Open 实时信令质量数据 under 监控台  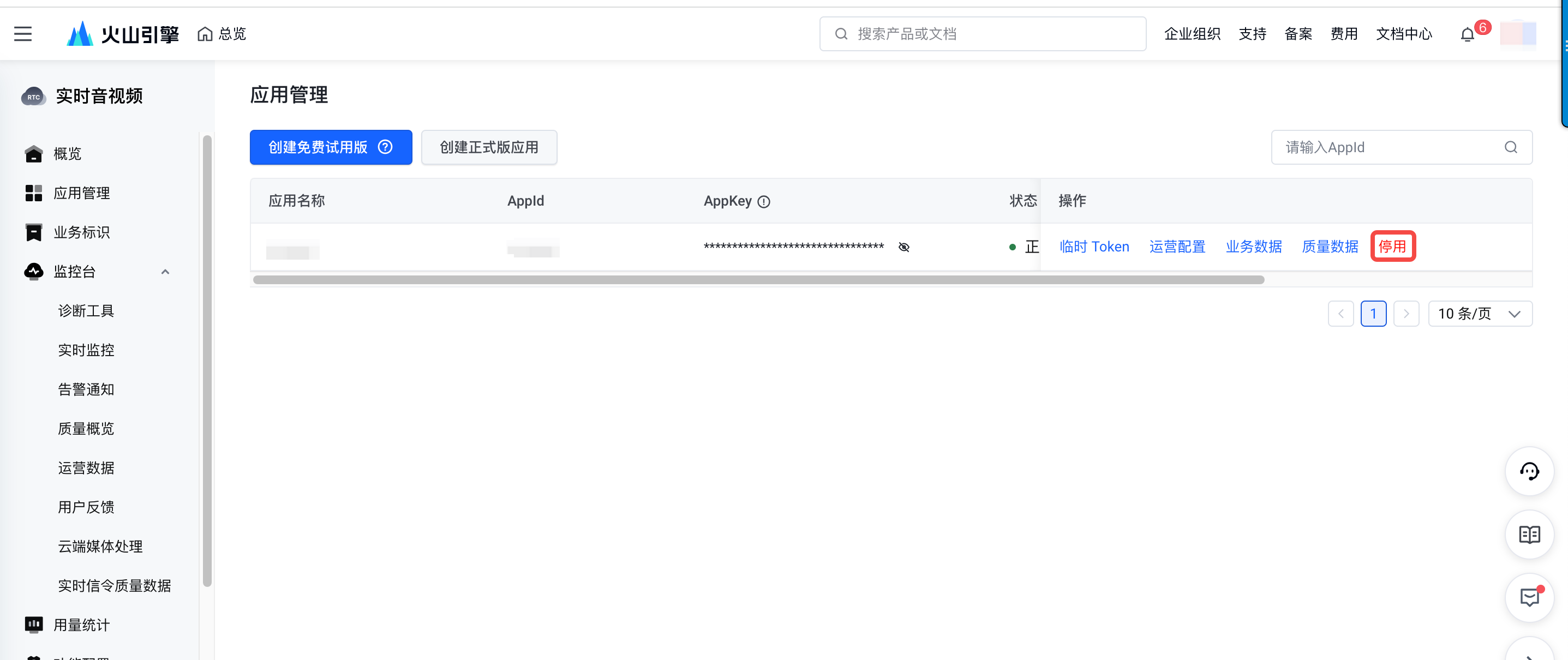[x=115, y=586]
